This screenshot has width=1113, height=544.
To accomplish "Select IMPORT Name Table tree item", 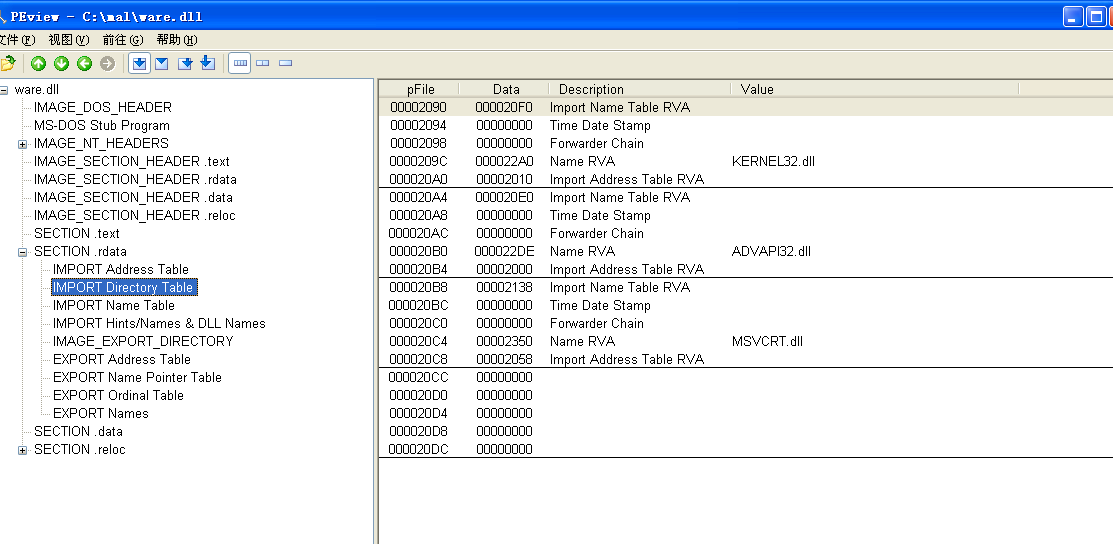I will coord(114,305).
